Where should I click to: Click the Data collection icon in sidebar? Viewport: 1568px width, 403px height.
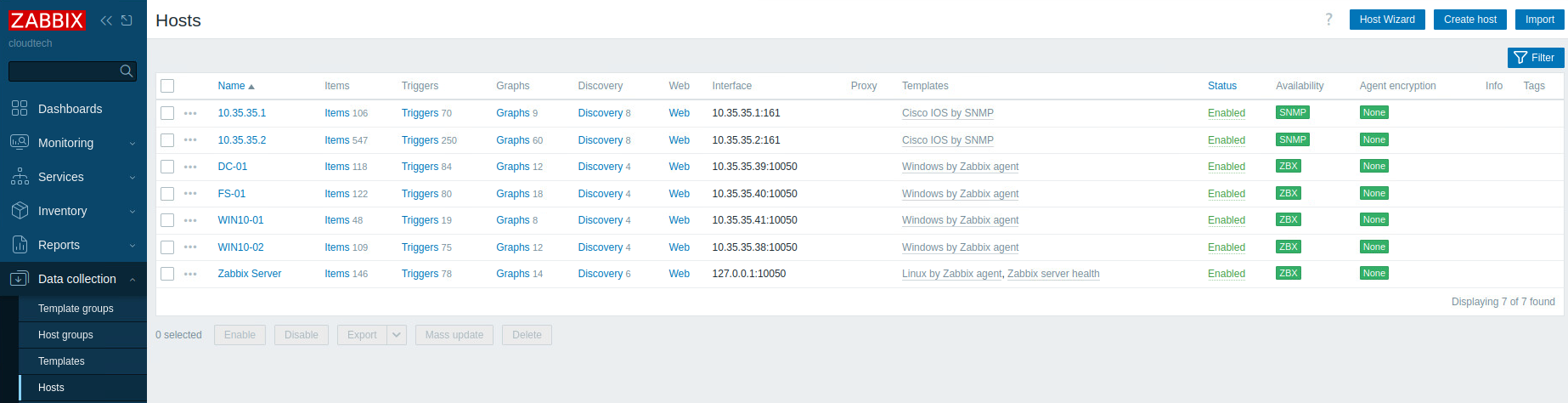[20, 278]
